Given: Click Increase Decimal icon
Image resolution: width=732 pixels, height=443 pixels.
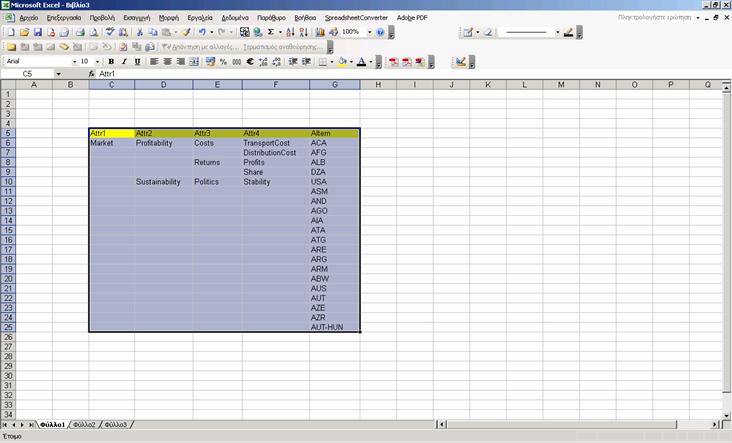Looking at the screenshot, I should [263, 62].
